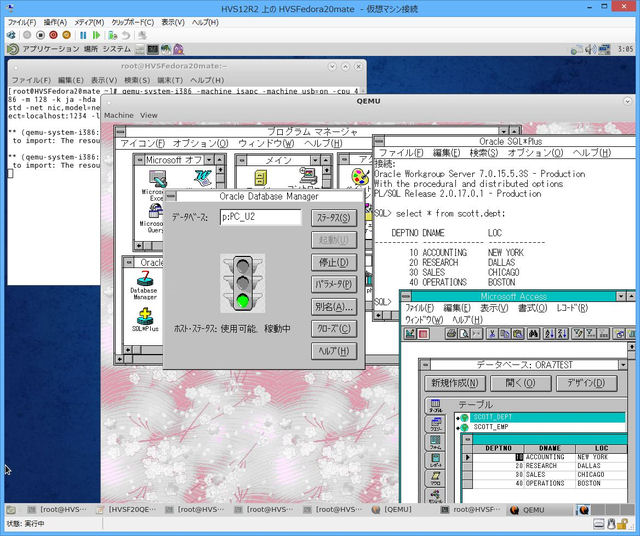Click the Paste clipboard icon in Access toolbar
The width and height of the screenshot is (640, 536).
(x=517, y=334)
